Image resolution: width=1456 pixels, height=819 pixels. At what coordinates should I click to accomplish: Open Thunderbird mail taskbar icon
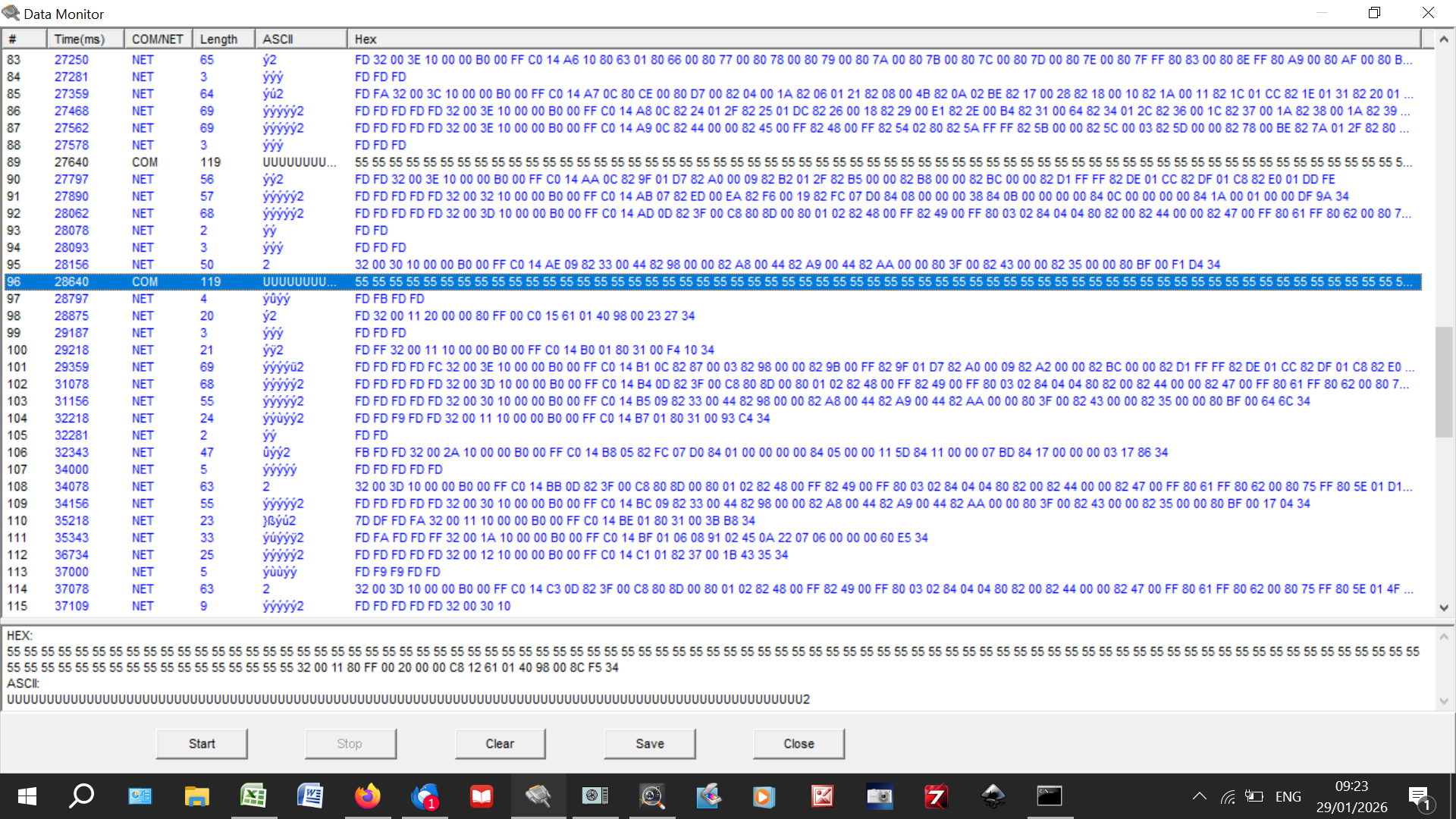425,796
